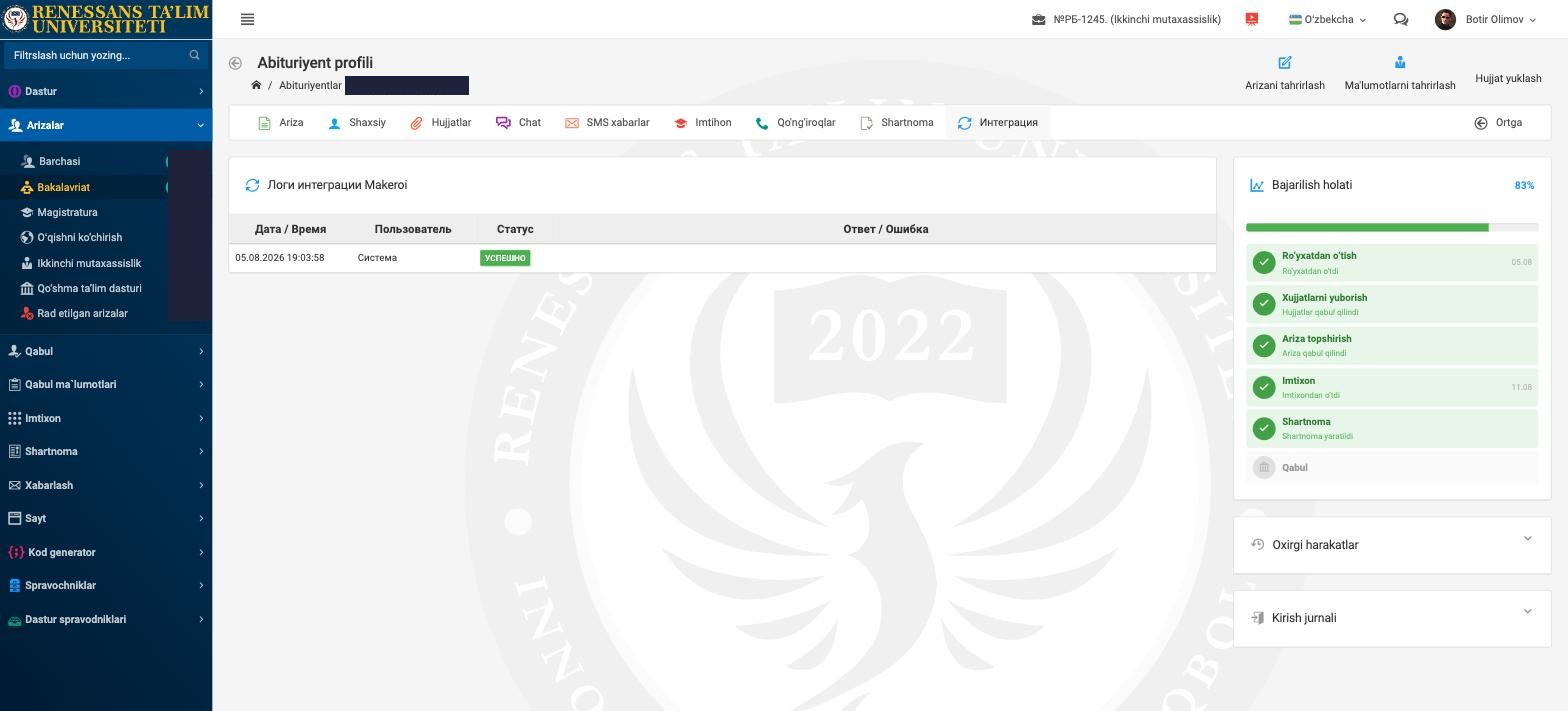Expand the Qabul ma`lumotlari menu
The height and width of the screenshot is (711, 1568).
[106, 384]
